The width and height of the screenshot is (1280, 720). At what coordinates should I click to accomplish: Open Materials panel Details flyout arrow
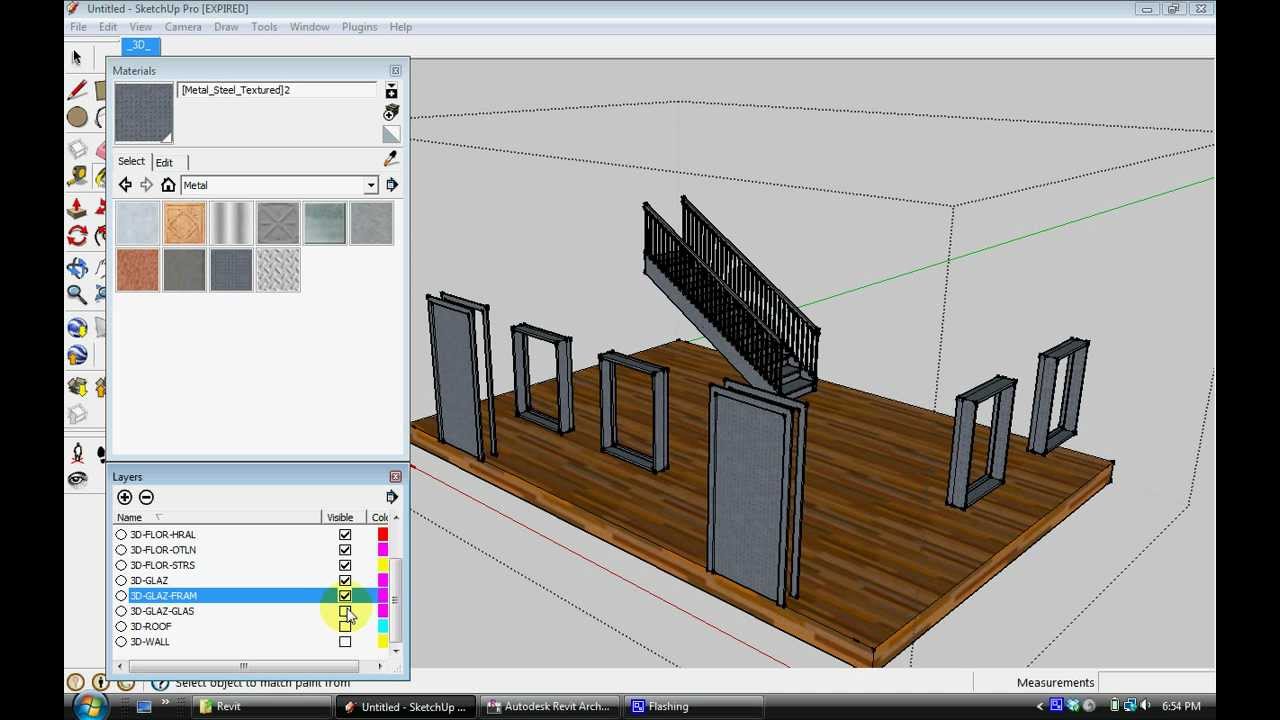pyautogui.click(x=391, y=185)
